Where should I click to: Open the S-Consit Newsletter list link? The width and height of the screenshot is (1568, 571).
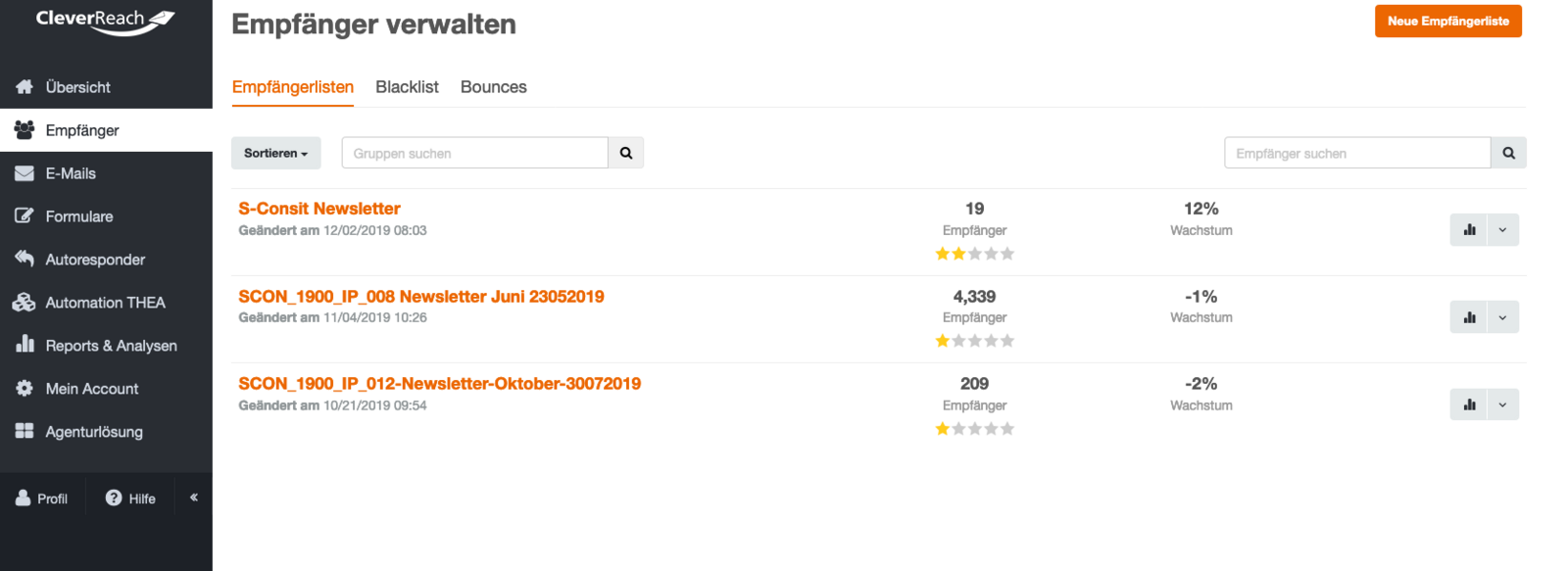(319, 209)
